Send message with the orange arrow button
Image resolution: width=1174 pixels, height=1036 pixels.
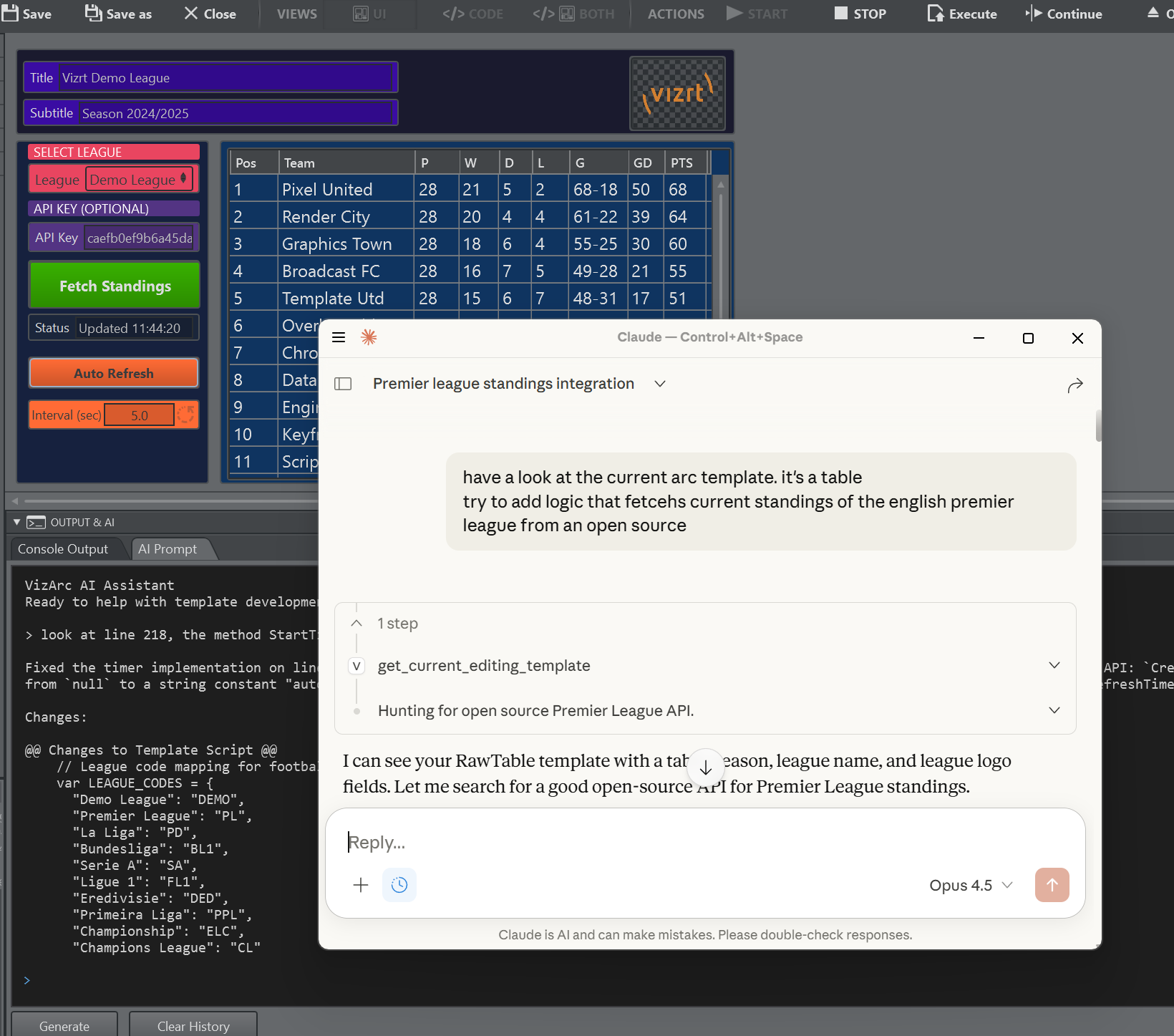click(1052, 885)
